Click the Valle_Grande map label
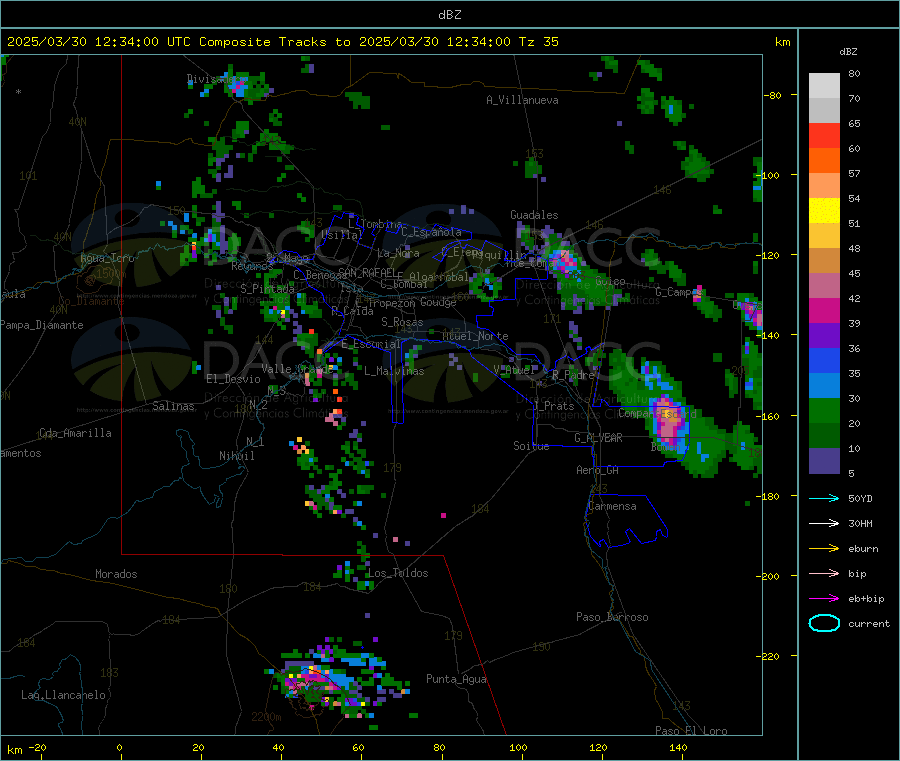The image size is (900, 761). tap(297, 369)
